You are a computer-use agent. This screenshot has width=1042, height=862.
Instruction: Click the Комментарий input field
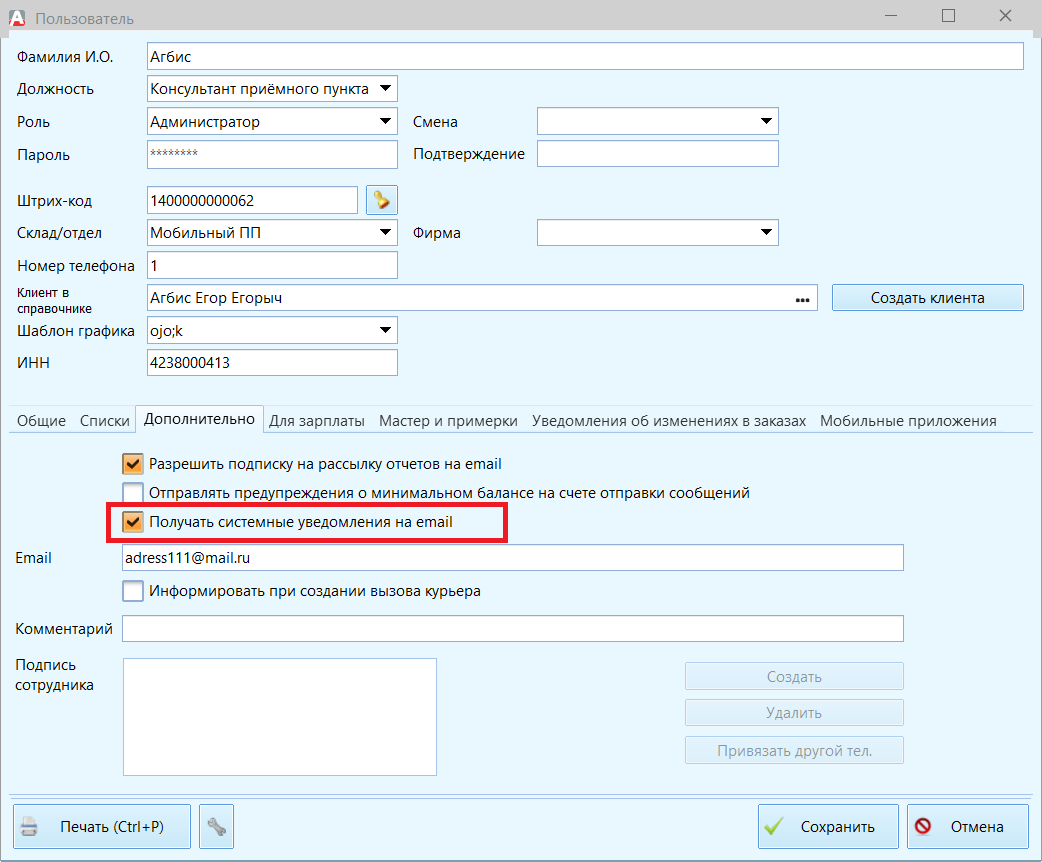512,629
